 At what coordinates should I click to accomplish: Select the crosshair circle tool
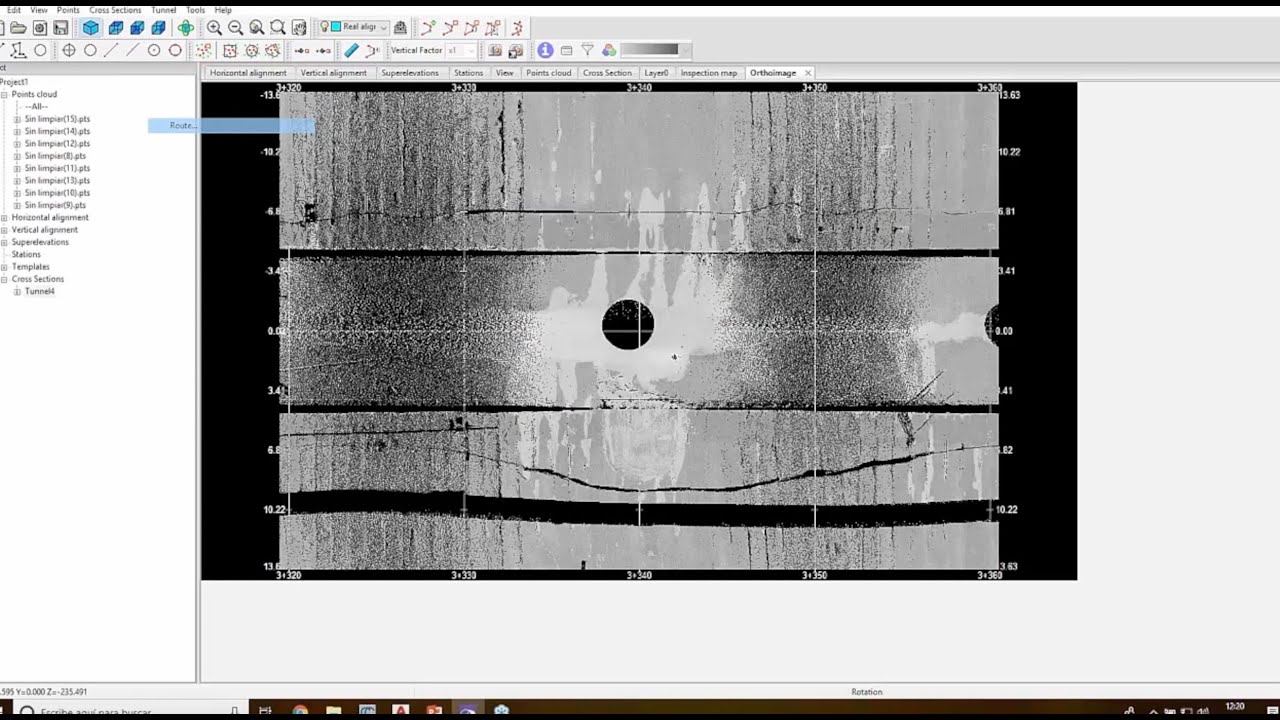point(69,50)
